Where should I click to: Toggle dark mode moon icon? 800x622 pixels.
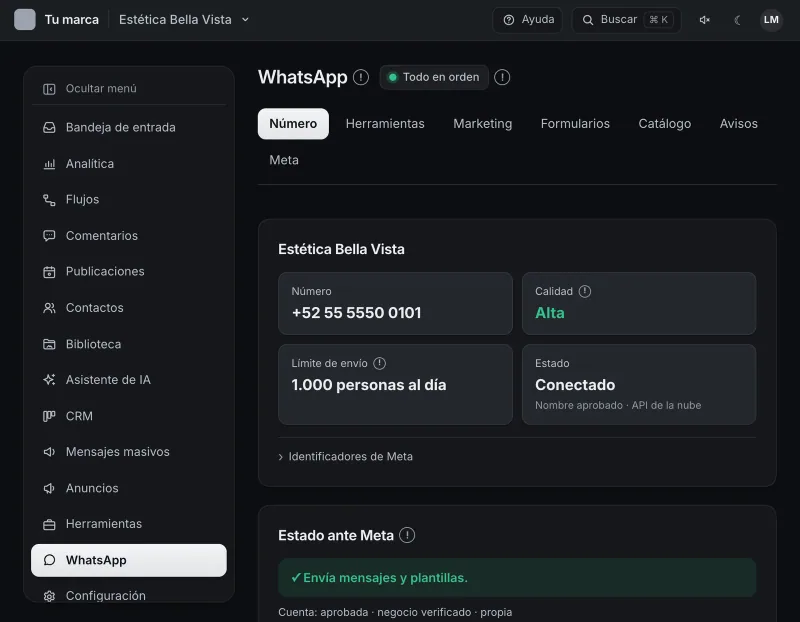pos(738,20)
